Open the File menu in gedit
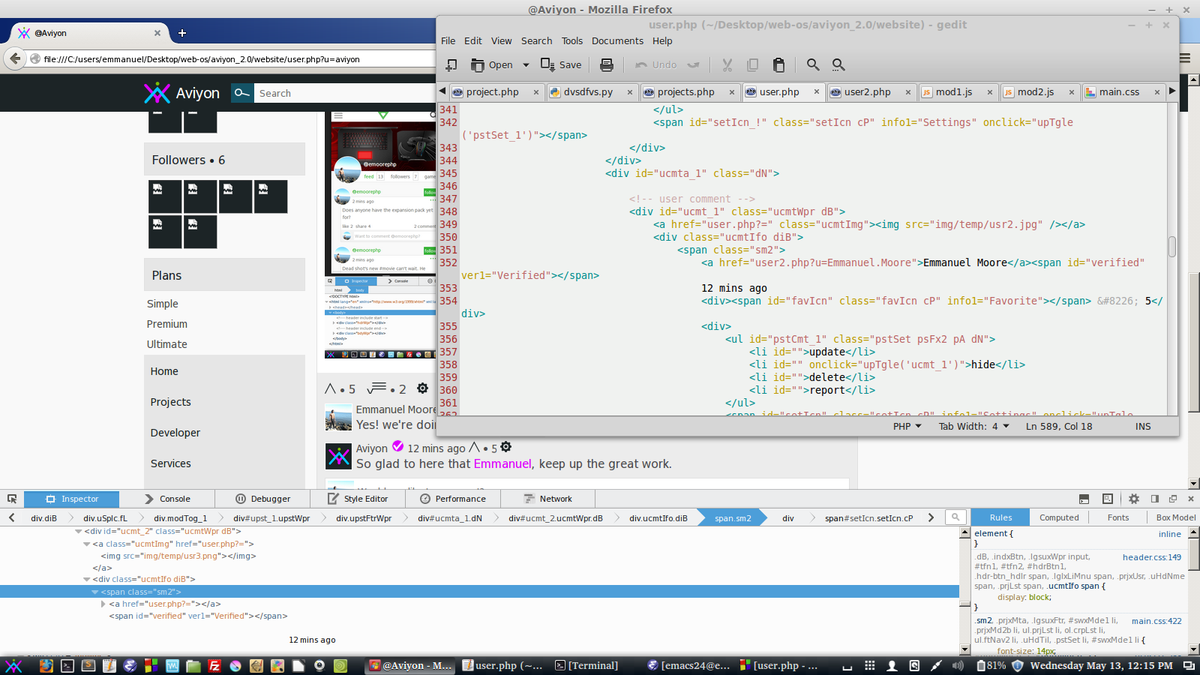Image resolution: width=1200 pixels, height=675 pixels. (x=448, y=41)
